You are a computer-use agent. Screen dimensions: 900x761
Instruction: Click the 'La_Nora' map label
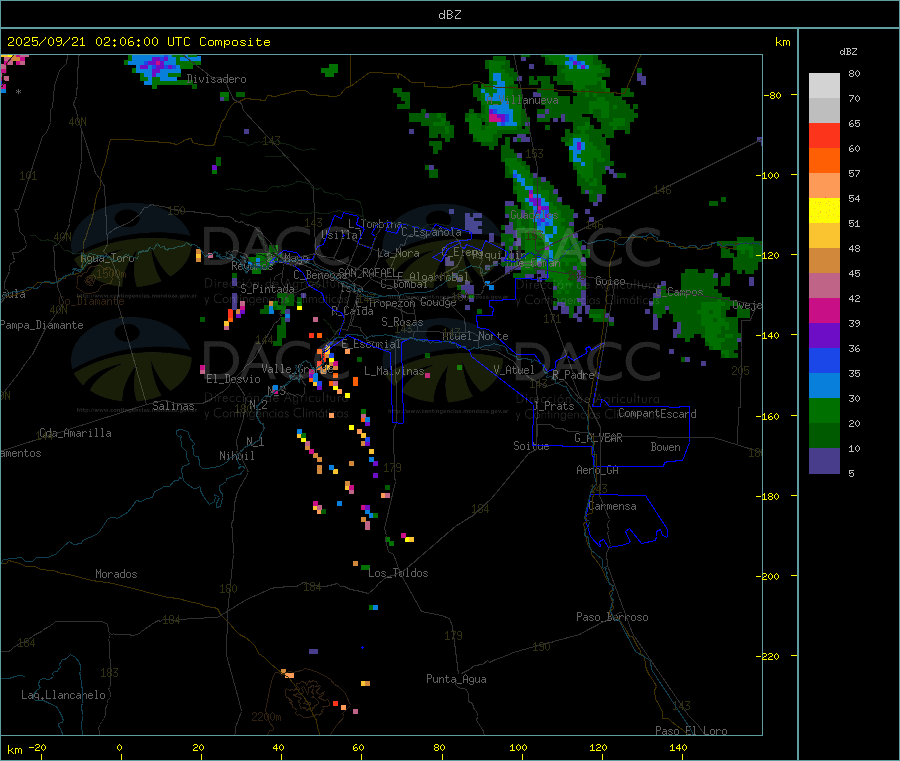[398, 253]
